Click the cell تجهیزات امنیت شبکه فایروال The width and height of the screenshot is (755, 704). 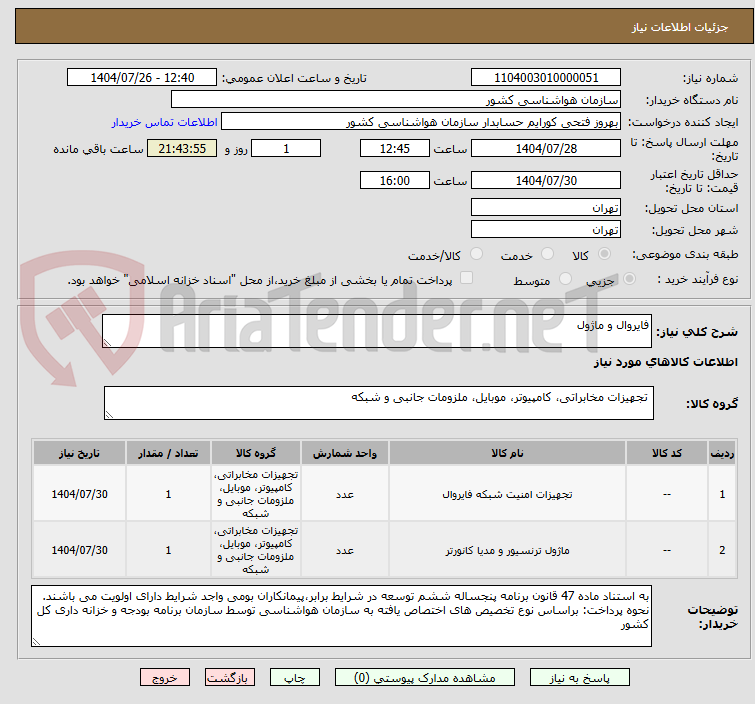507,494
